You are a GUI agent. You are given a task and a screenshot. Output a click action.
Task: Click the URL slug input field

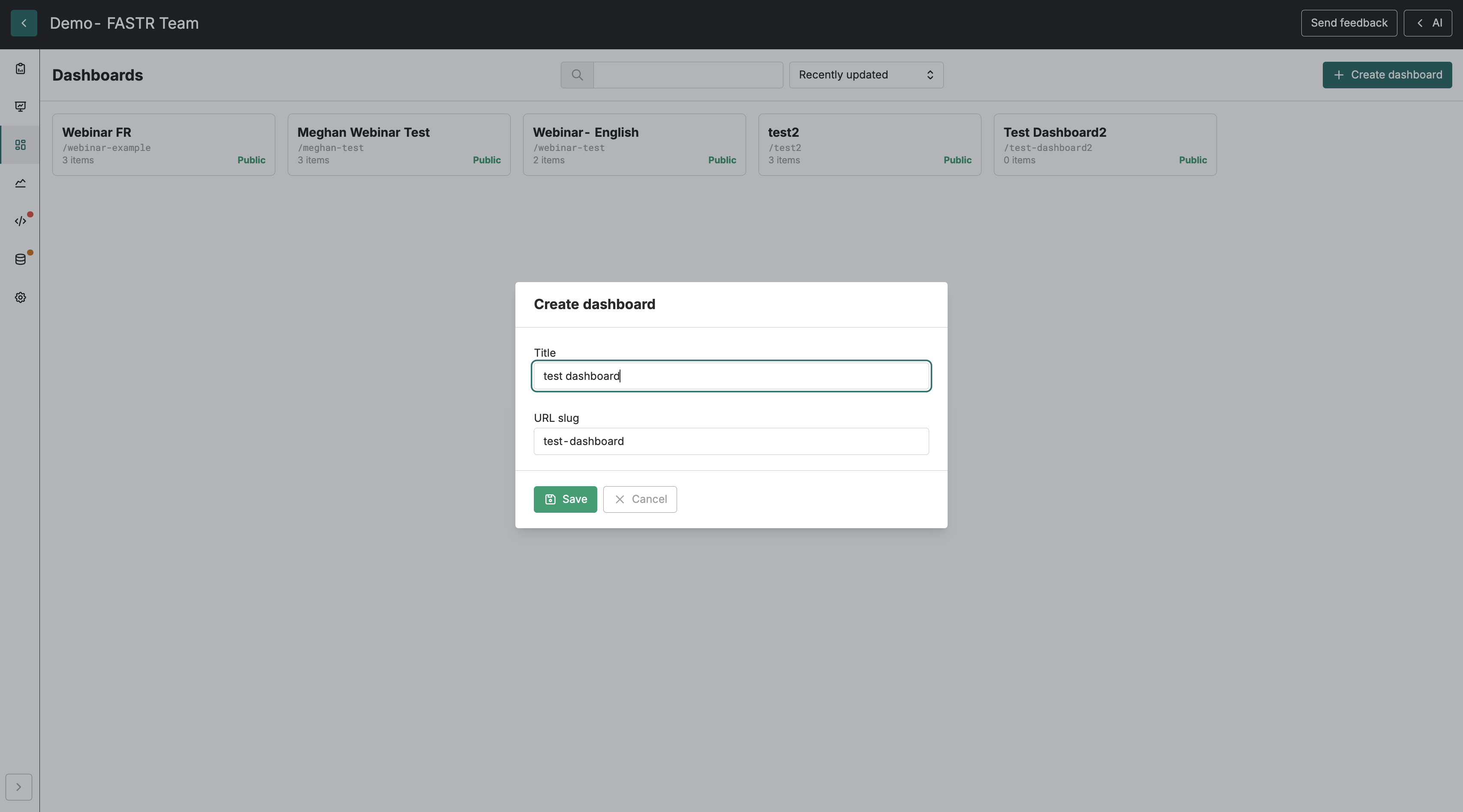731,441
